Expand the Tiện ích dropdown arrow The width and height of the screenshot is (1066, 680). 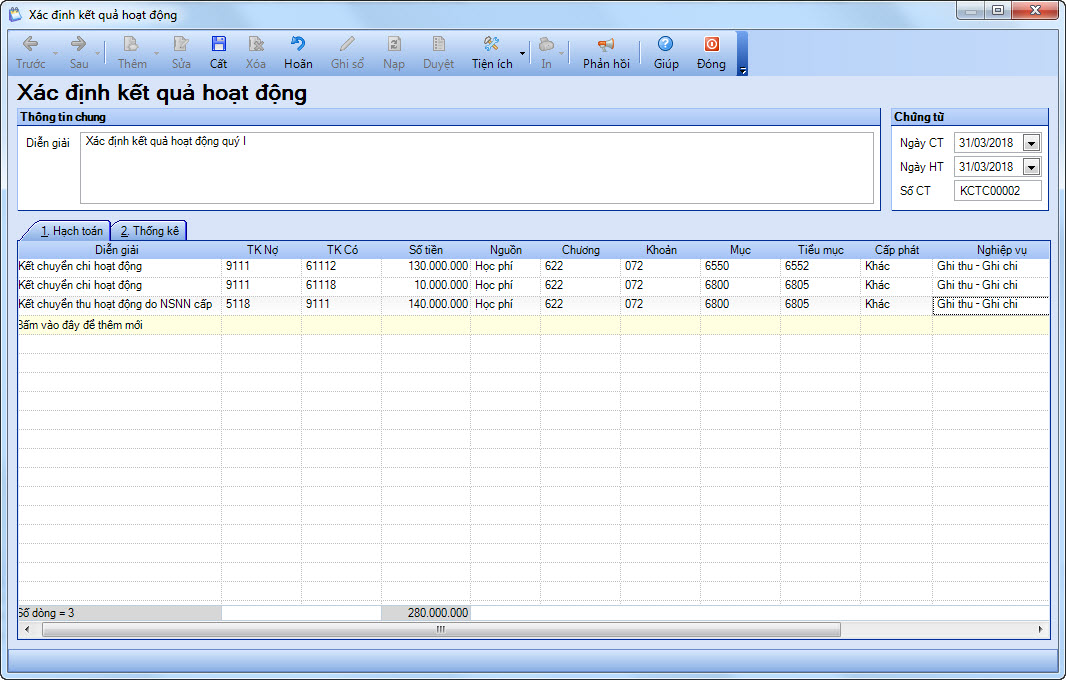point(522,53)
